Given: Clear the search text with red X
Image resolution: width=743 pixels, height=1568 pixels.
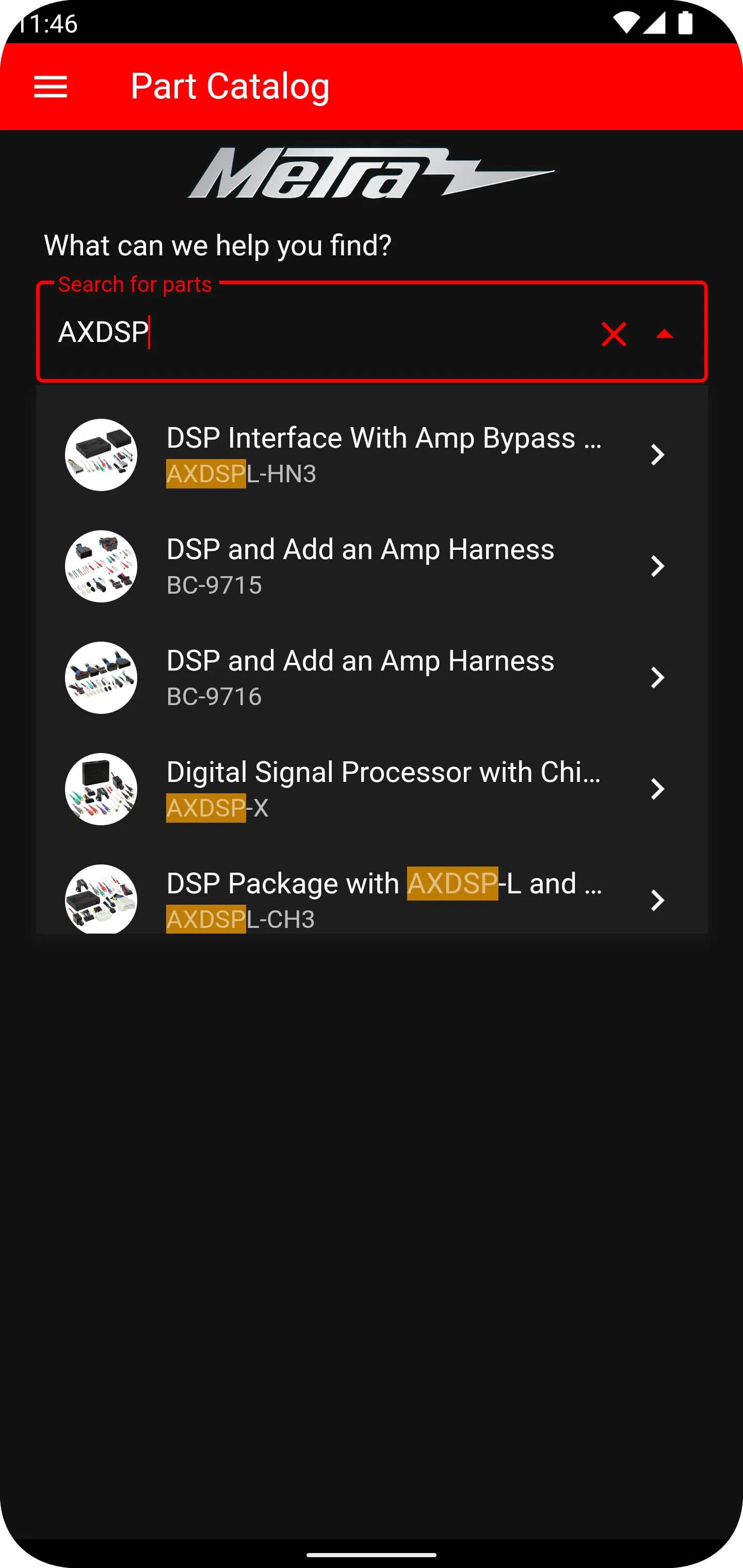Looking at the screenshot, I should point(613,334).
